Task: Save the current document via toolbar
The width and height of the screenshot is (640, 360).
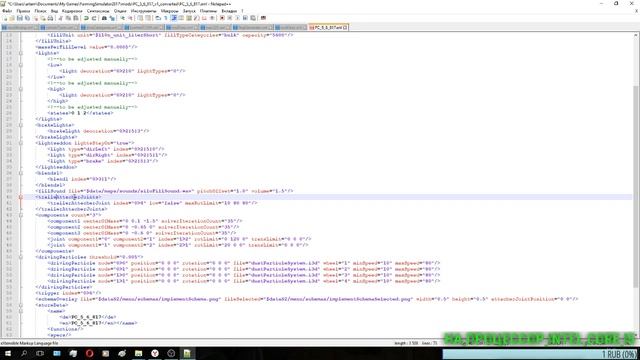Action: 19,18
